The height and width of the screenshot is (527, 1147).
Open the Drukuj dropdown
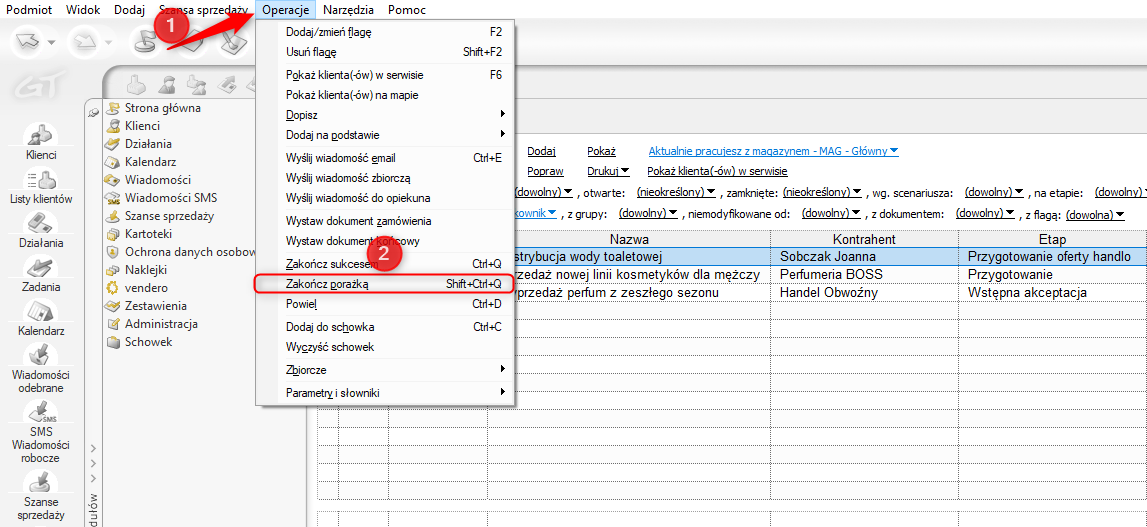pos(609,171)
